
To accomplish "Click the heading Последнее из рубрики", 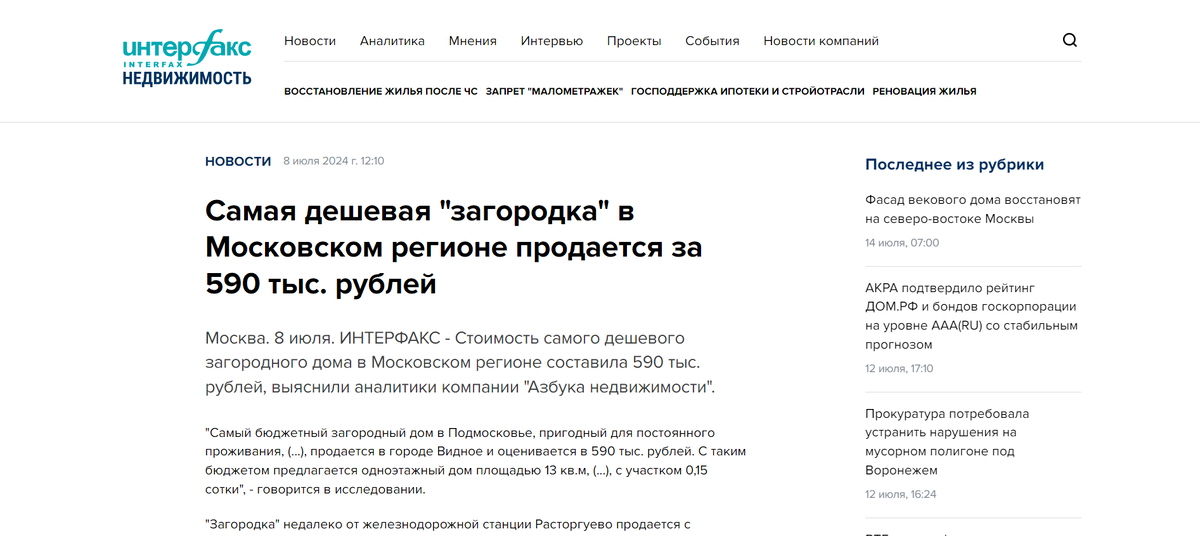I will coord(954,165).
